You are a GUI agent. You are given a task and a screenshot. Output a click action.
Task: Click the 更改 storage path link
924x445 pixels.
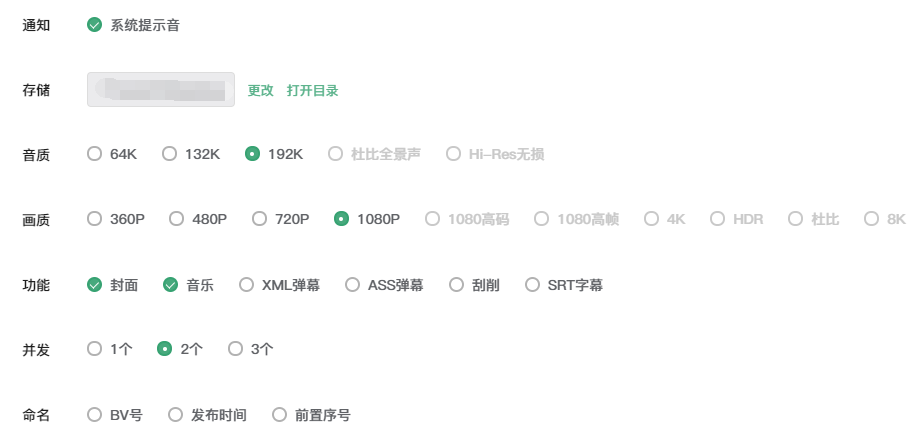pyautogui.click(x=260, y=90)
